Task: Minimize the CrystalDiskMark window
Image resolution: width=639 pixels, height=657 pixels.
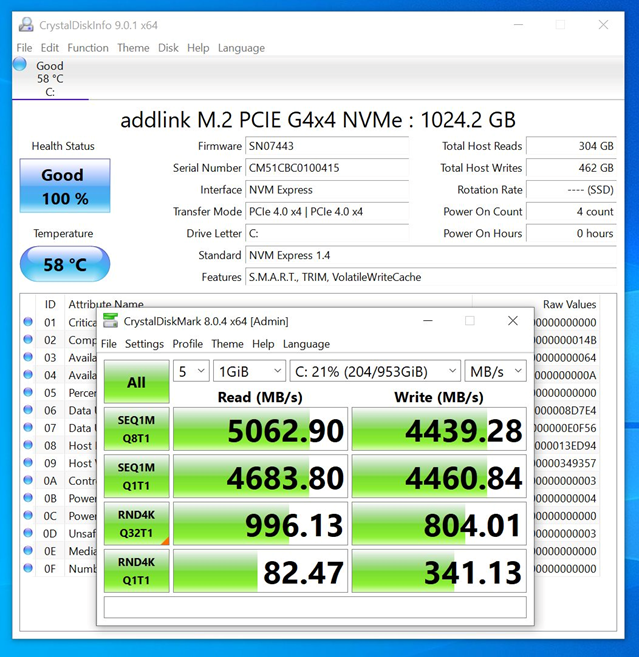Action: [x=428, y=321]
